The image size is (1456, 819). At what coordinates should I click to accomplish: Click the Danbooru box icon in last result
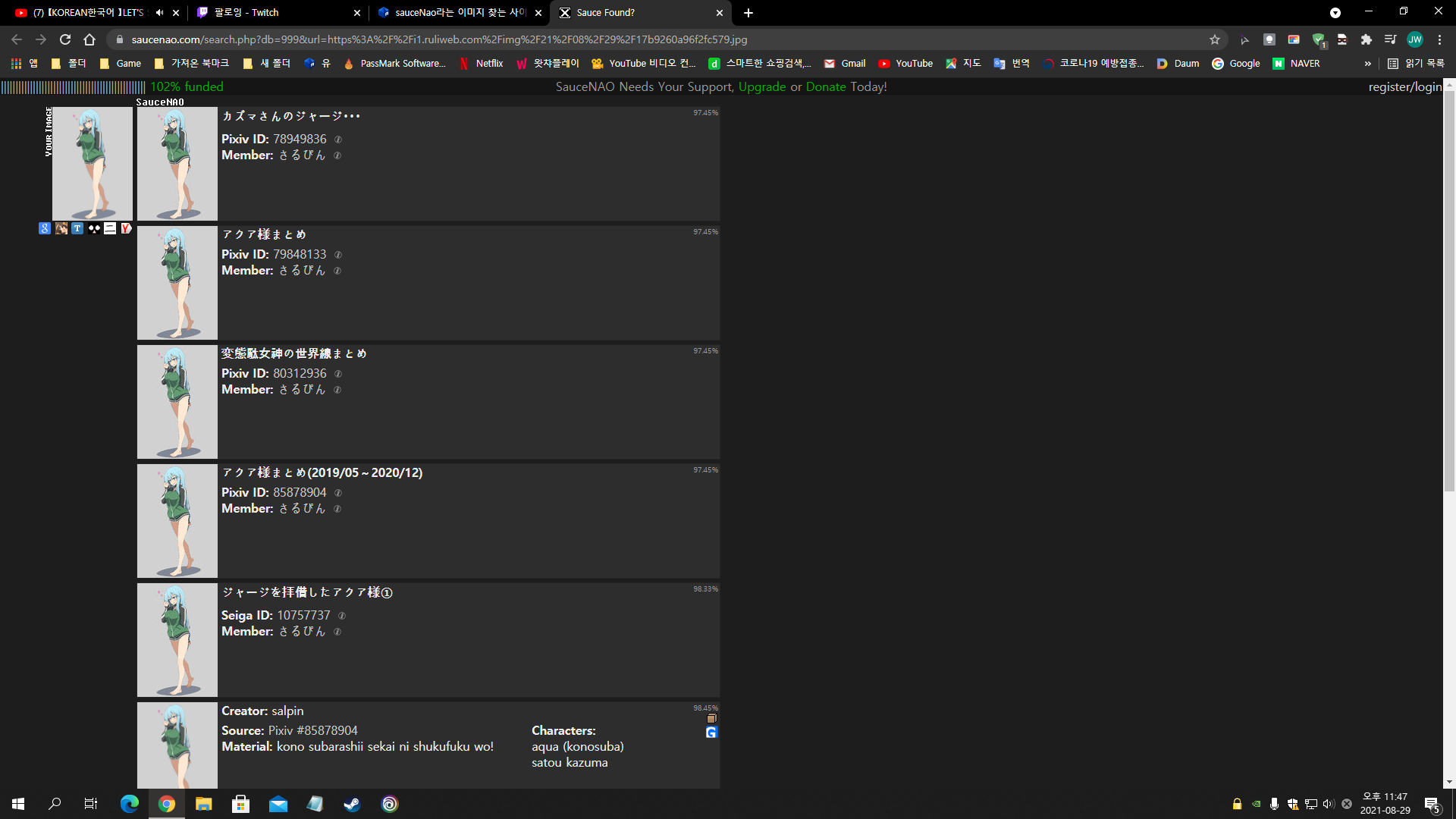[x=711, y=718]
